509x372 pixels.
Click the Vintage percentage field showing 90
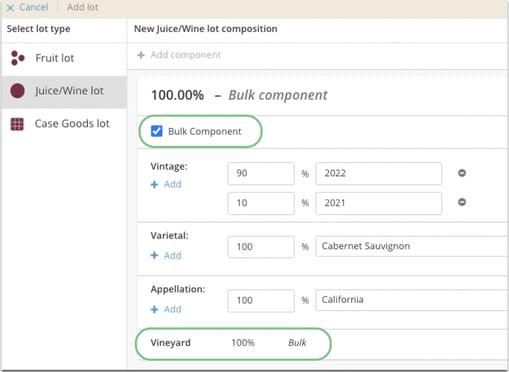coord(261,173)
